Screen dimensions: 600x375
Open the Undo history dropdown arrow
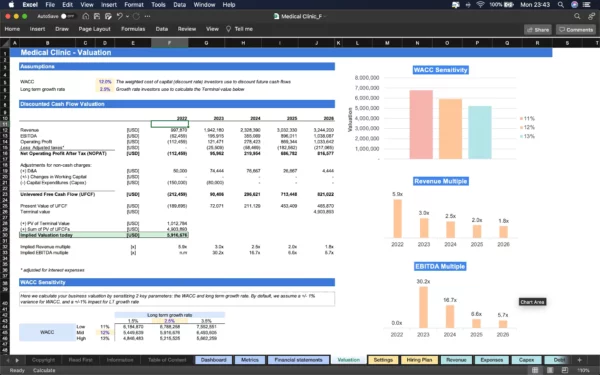(x=127, y=16)
